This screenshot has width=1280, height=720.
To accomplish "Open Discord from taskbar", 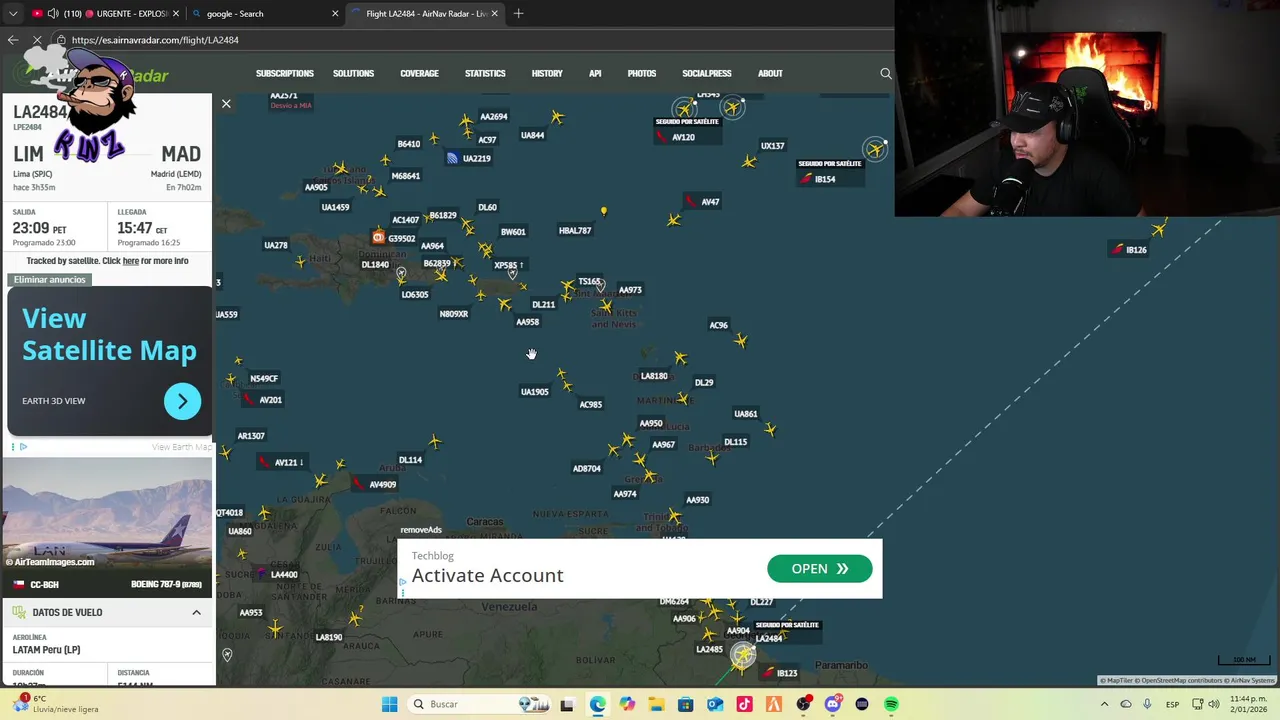I will [832, 704].
